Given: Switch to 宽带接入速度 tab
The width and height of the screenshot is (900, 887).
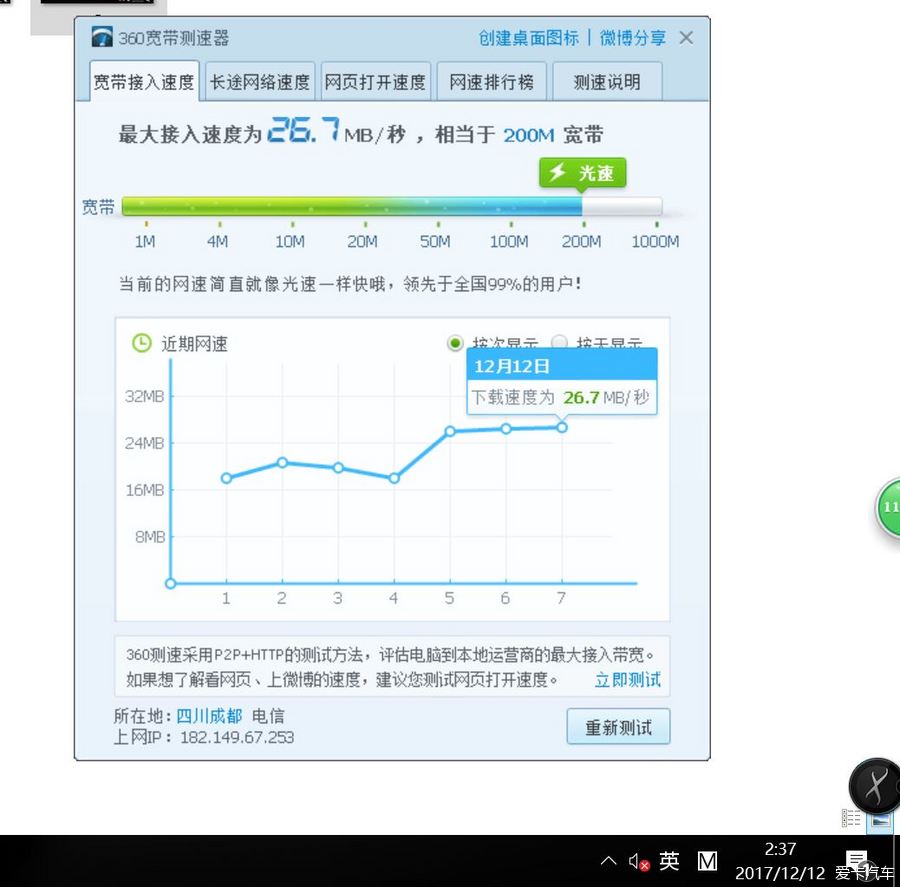Looking at the screenshot, I should pos(144,82).
